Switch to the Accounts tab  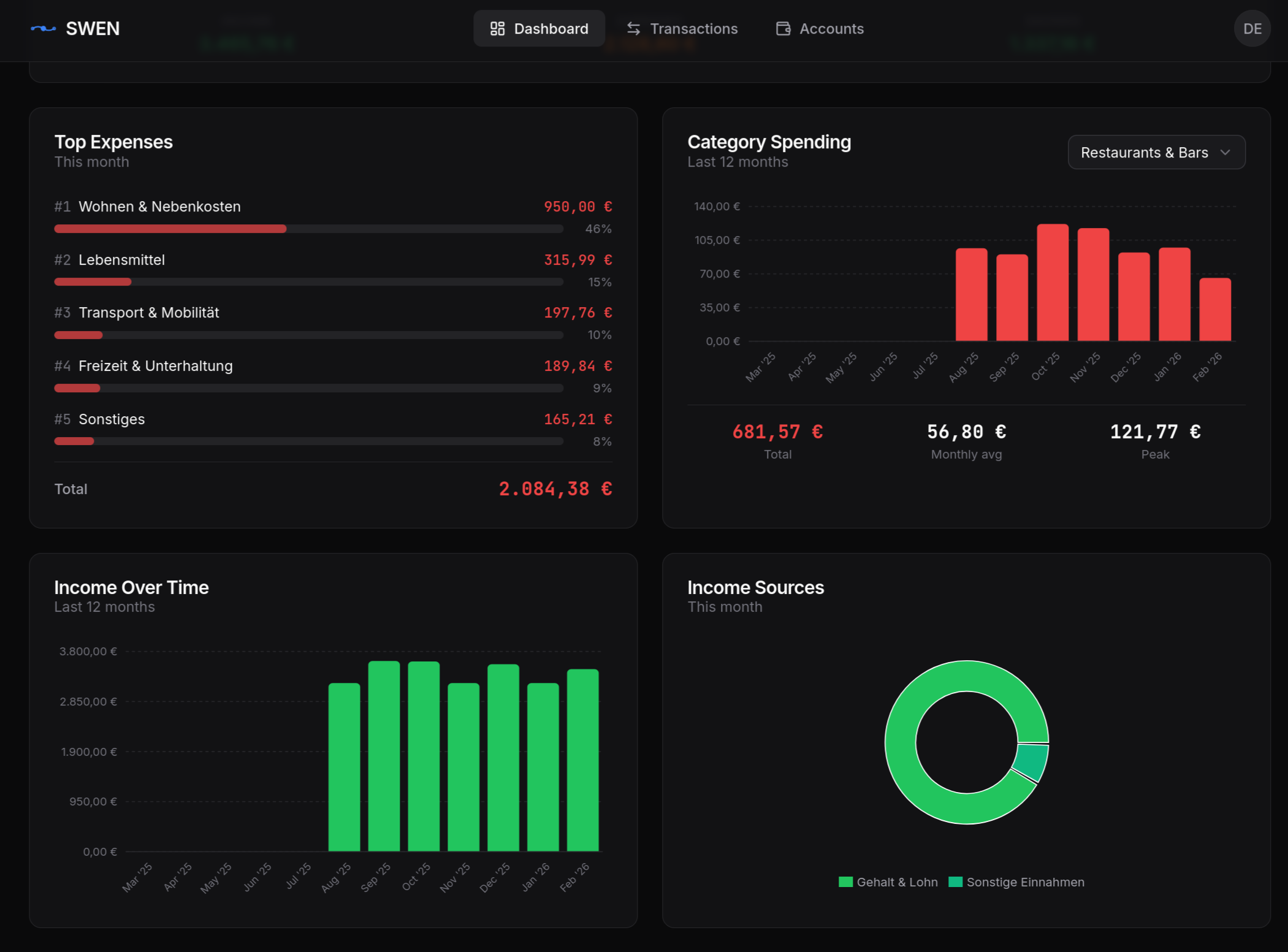click(819, 28)
